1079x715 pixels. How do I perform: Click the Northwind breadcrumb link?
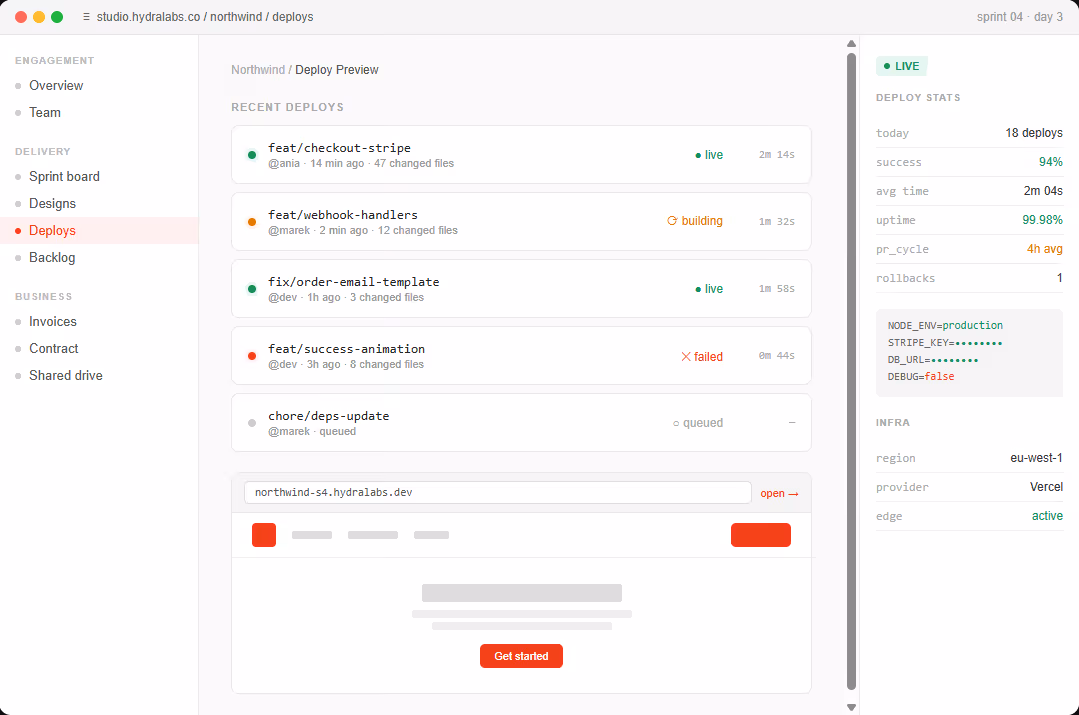(258, 70)
